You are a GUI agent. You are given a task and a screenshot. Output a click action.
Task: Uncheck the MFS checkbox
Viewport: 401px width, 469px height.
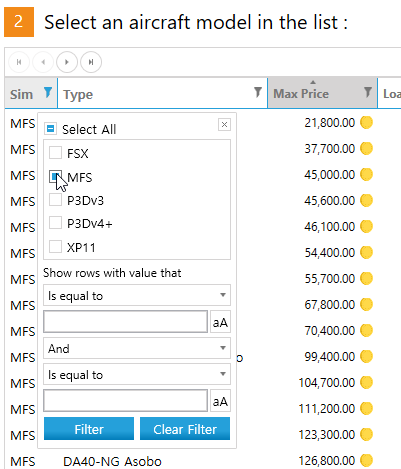pos(55,177)
